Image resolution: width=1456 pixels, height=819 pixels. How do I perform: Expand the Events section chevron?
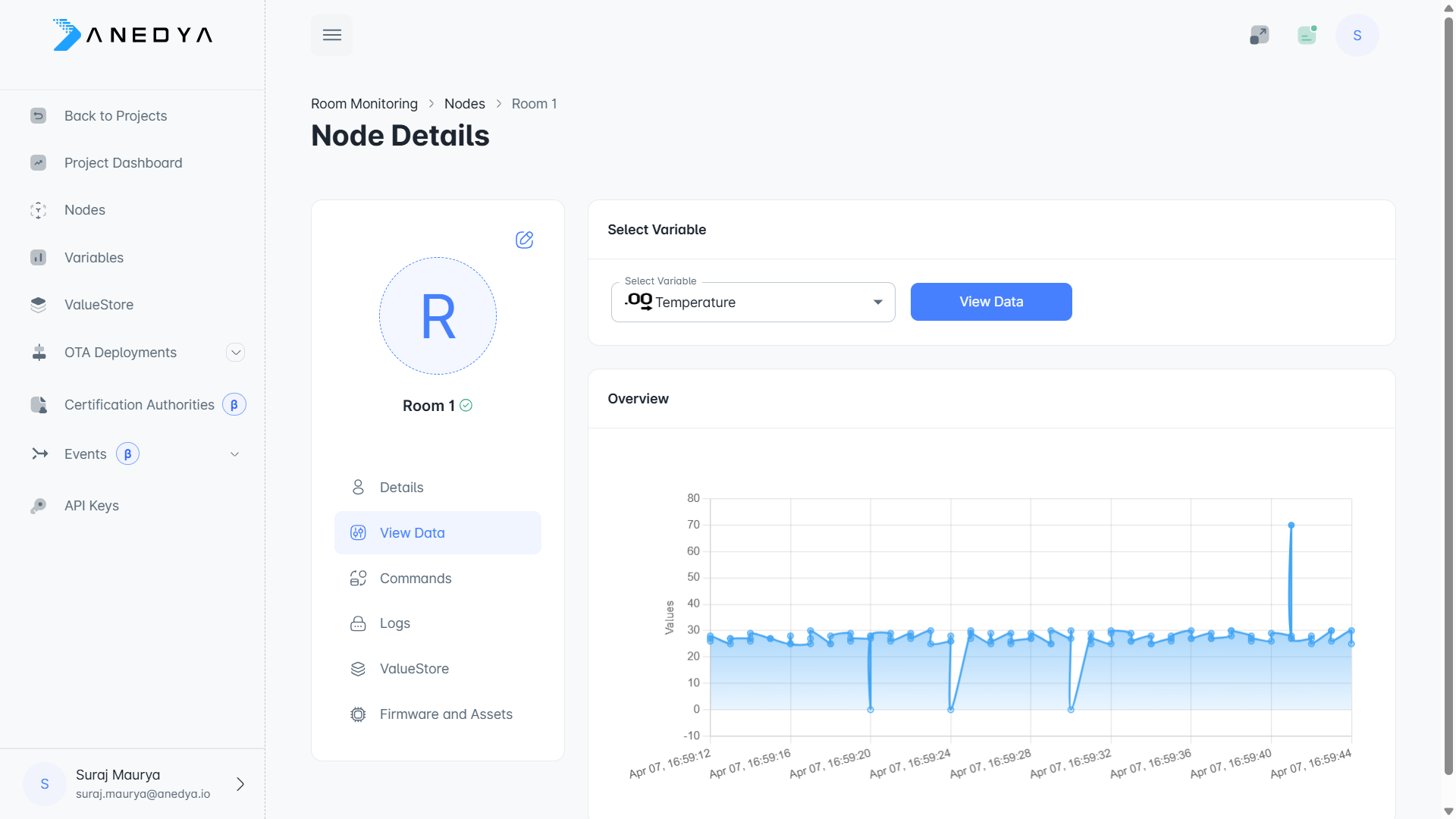pos(235,454)
